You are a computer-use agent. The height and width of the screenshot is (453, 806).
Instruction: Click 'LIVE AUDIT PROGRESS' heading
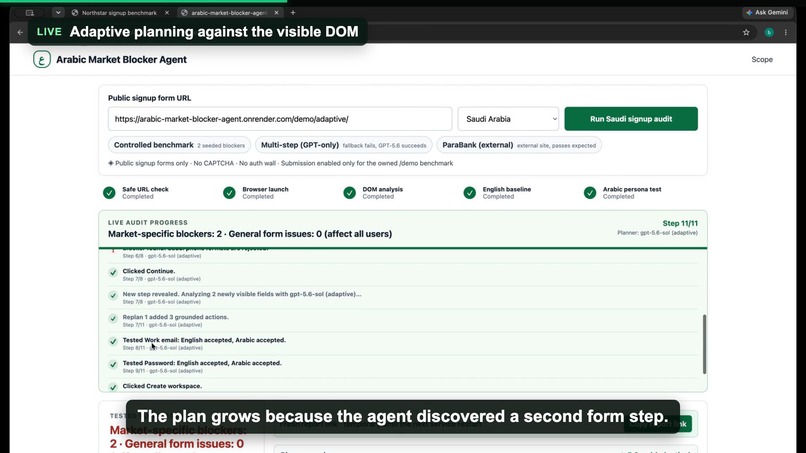tap(148, 223)
